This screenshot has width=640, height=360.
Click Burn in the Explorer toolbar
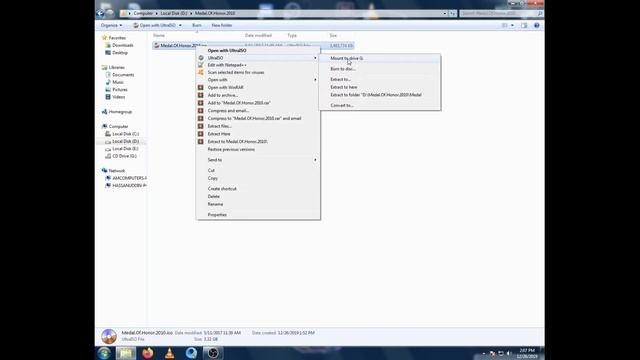coord(197,25)
